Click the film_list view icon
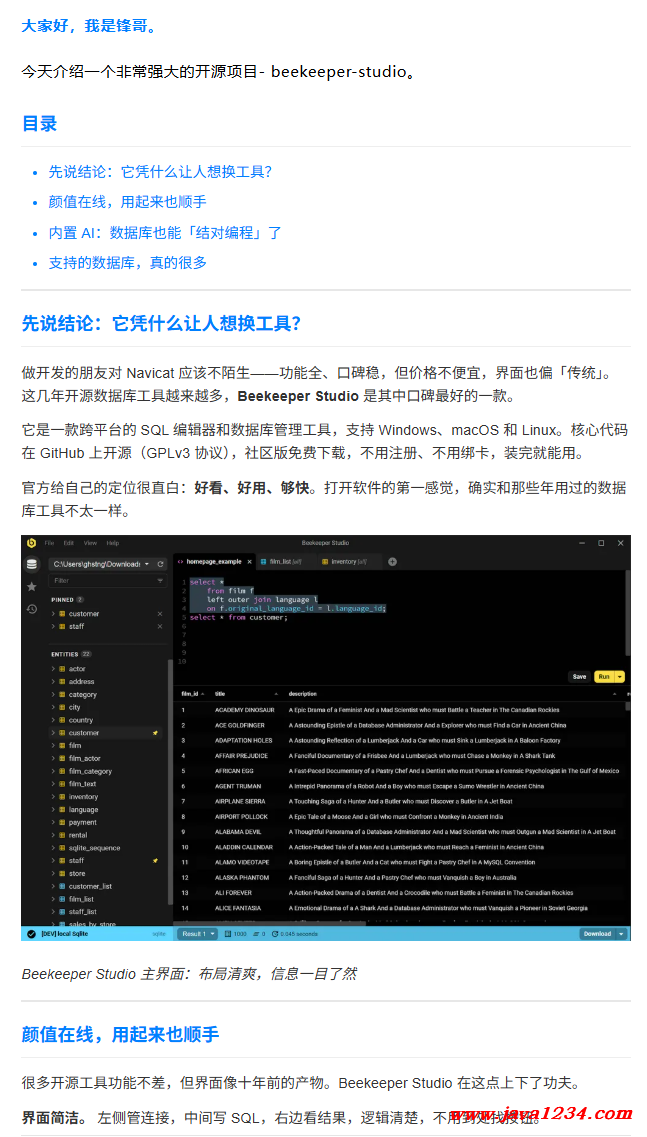Image resolution: width=647 pixels, height=1137 pixels. [62, 899]
